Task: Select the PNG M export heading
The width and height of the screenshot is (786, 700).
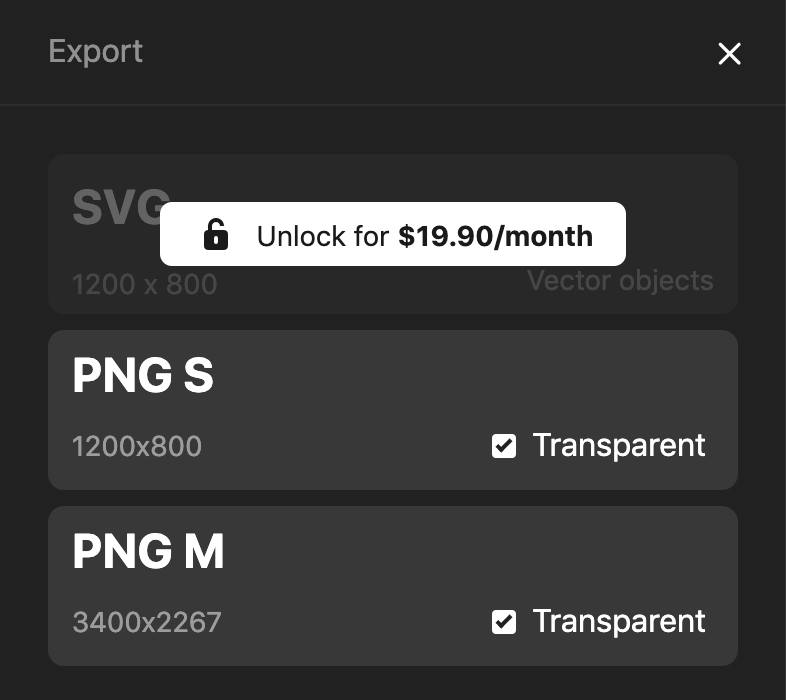Action: point(148,551)
